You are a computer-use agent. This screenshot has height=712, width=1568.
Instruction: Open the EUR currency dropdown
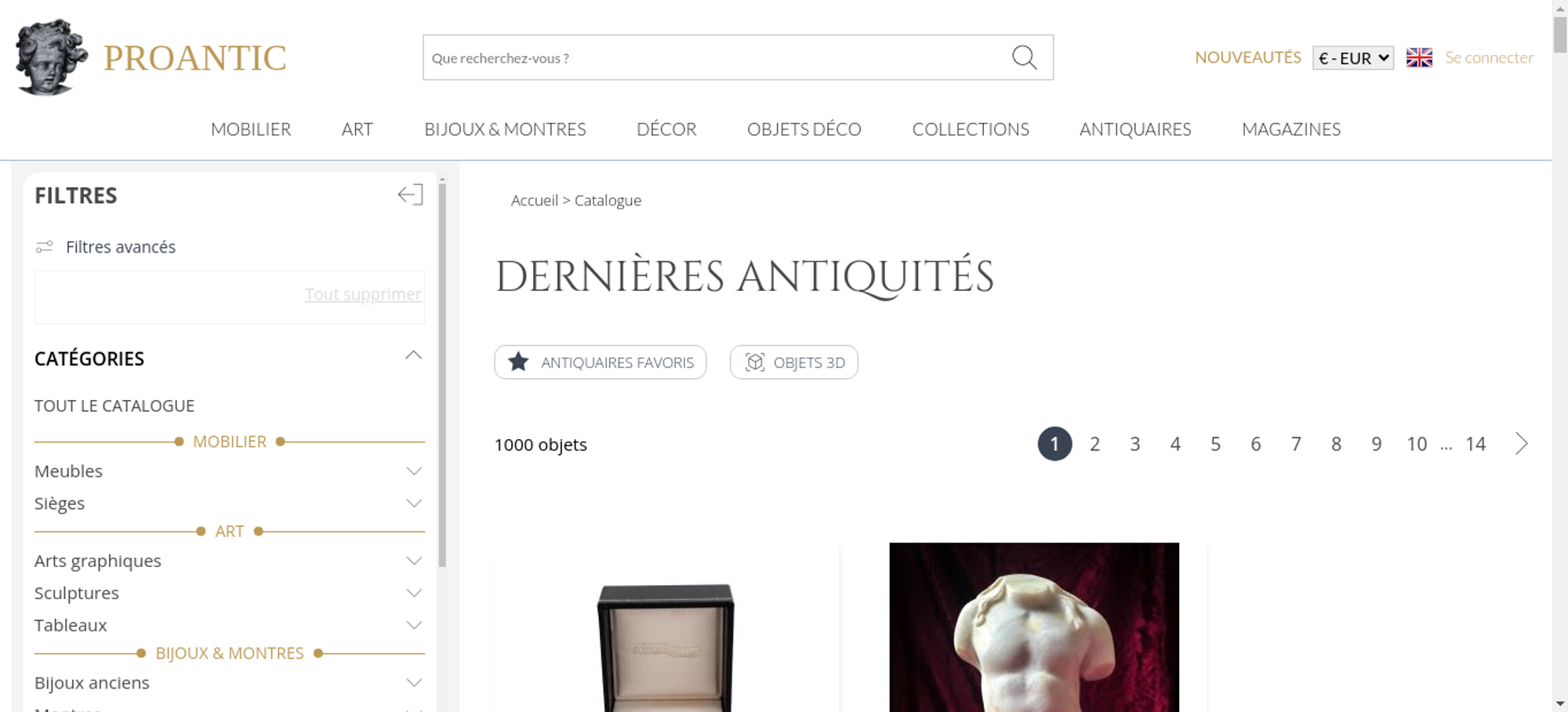(1353, 58)
